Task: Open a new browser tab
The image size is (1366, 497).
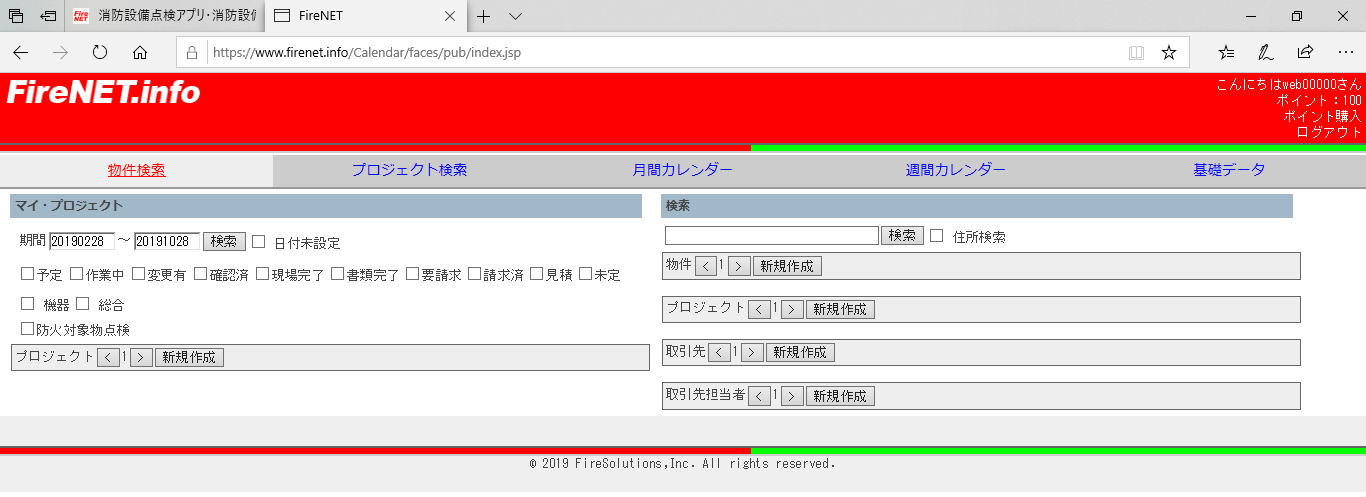Action: point(484,16)
